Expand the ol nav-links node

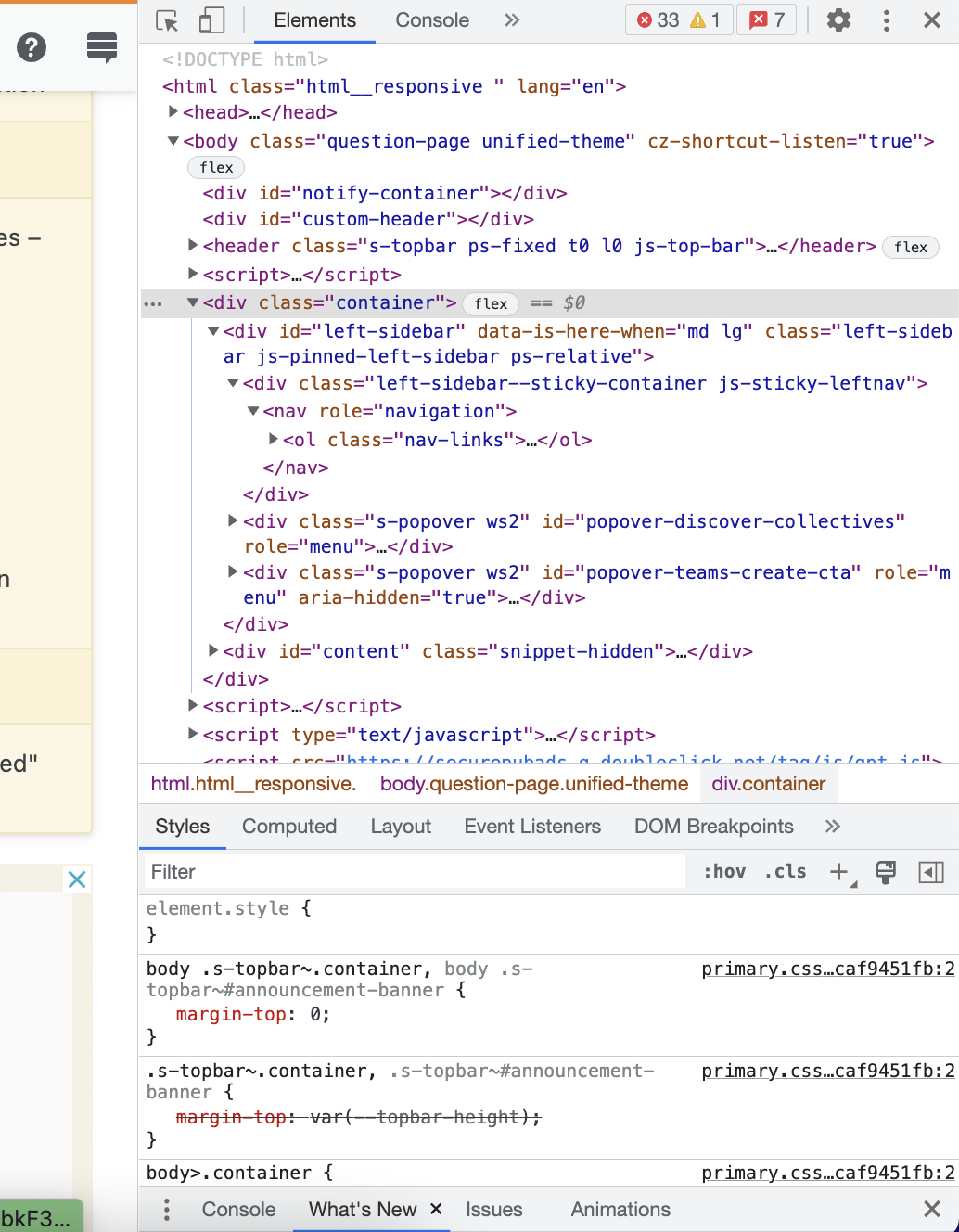click(274, 439)
